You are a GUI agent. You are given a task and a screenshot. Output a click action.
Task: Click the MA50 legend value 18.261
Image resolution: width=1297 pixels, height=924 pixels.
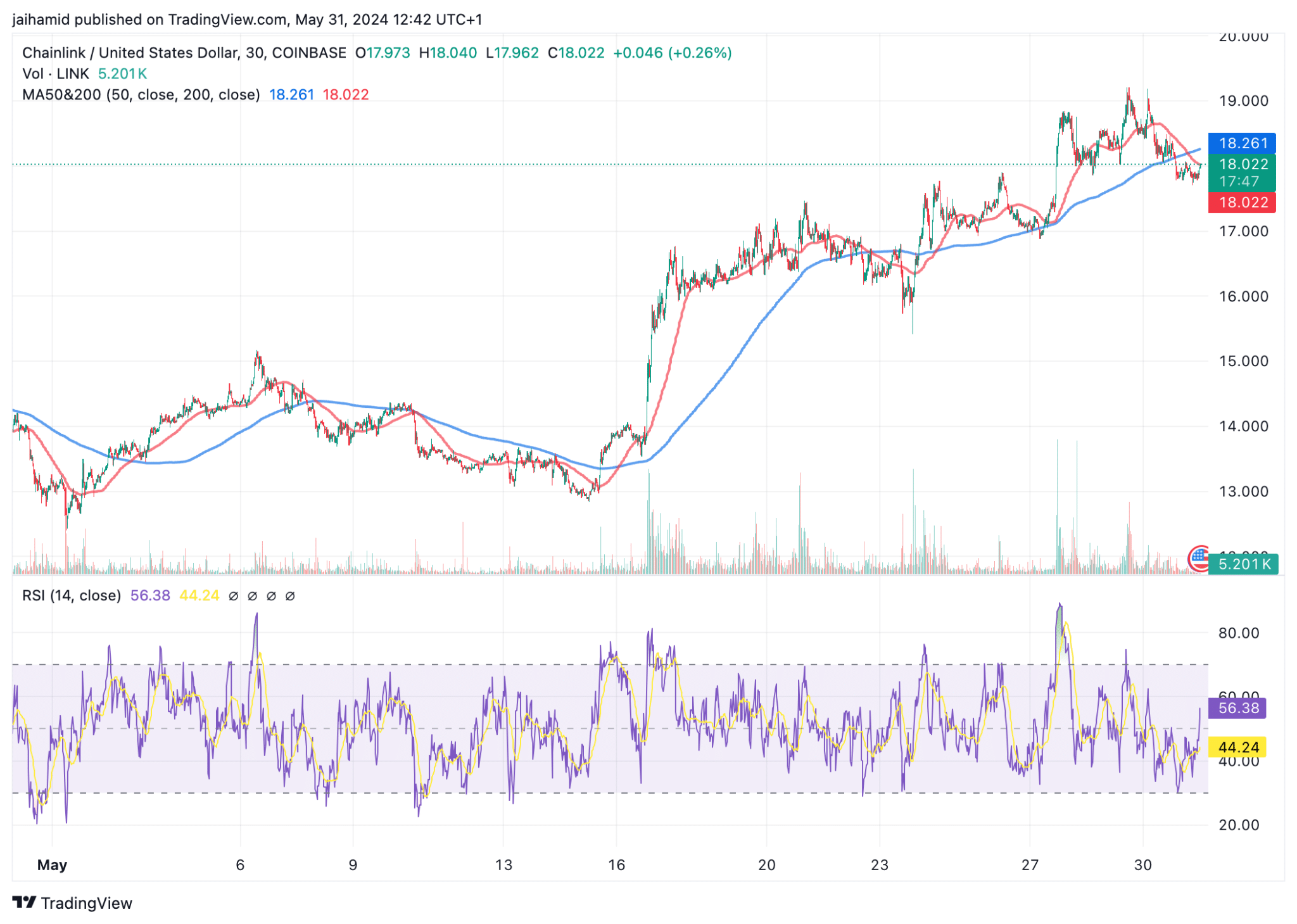click(291, 94)
